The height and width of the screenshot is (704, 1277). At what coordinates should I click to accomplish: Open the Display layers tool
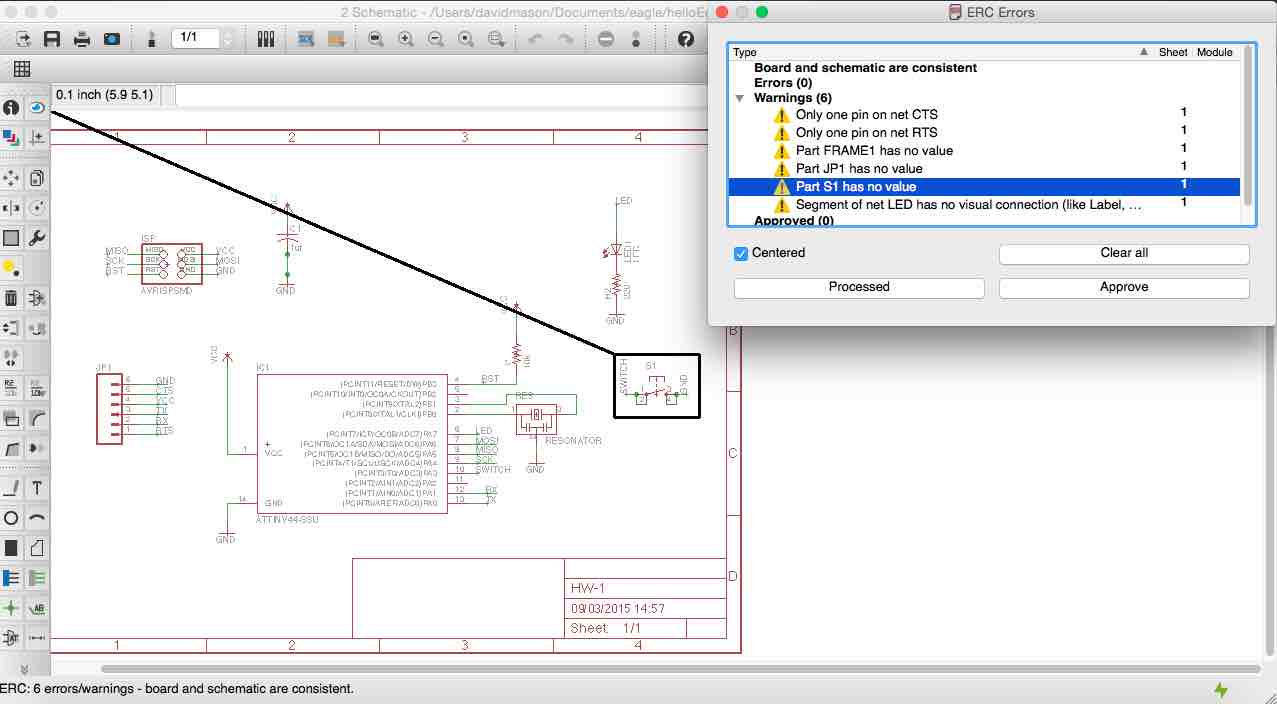[11, 137]
